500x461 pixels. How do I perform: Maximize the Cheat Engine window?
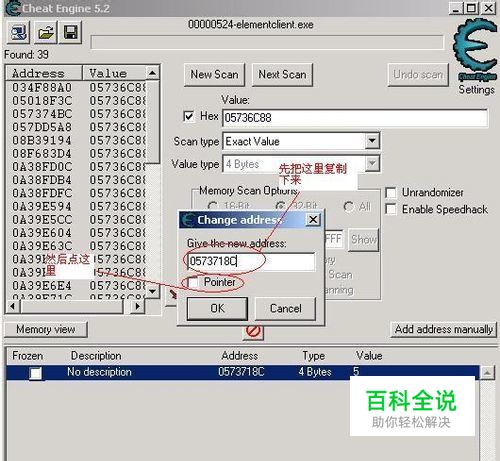(x=472, y=8)
